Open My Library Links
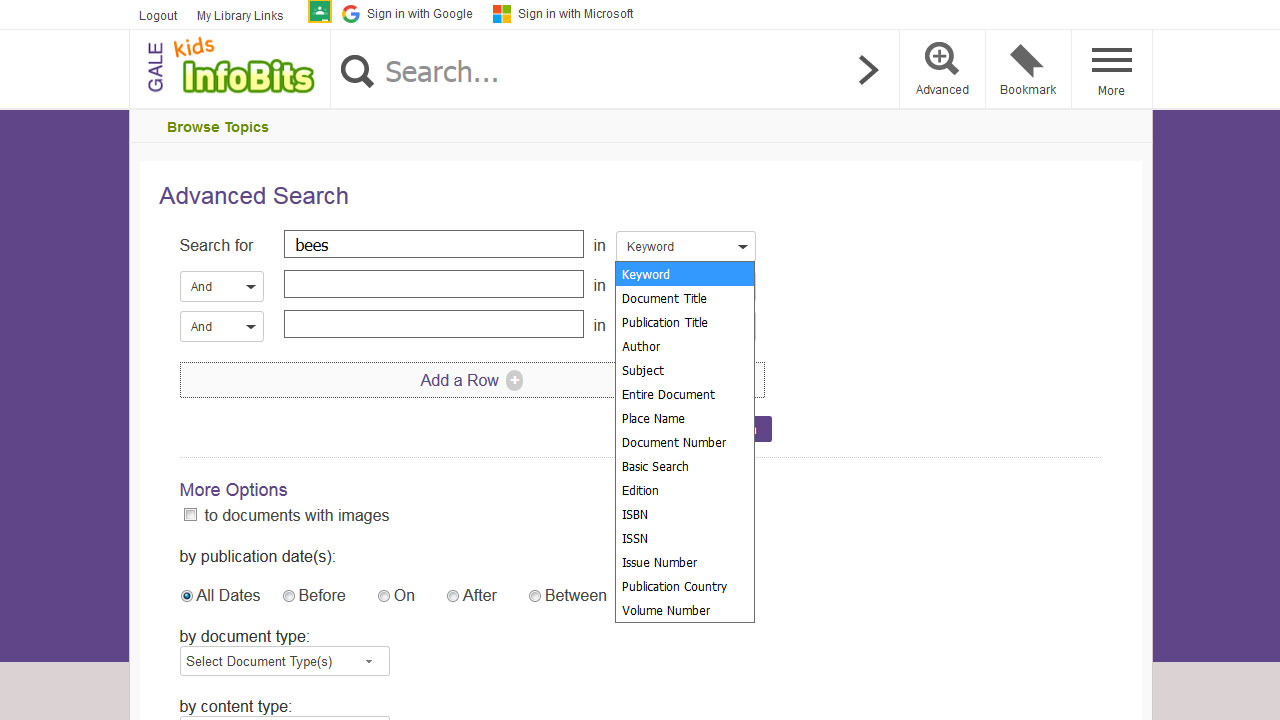Image resolution: width=1280 pixels, height=720 pixels. click(x=240, y=15)
